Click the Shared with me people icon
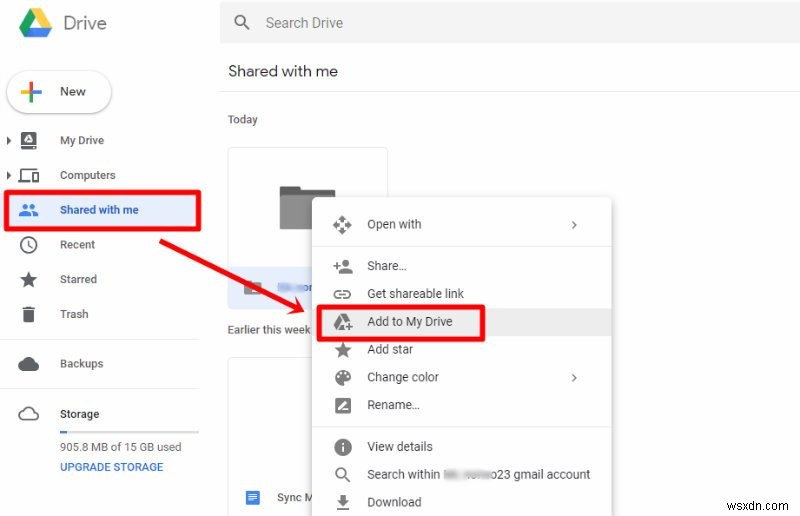The width and height of the screenshot is (800, 516). click(x=29, y=210)
